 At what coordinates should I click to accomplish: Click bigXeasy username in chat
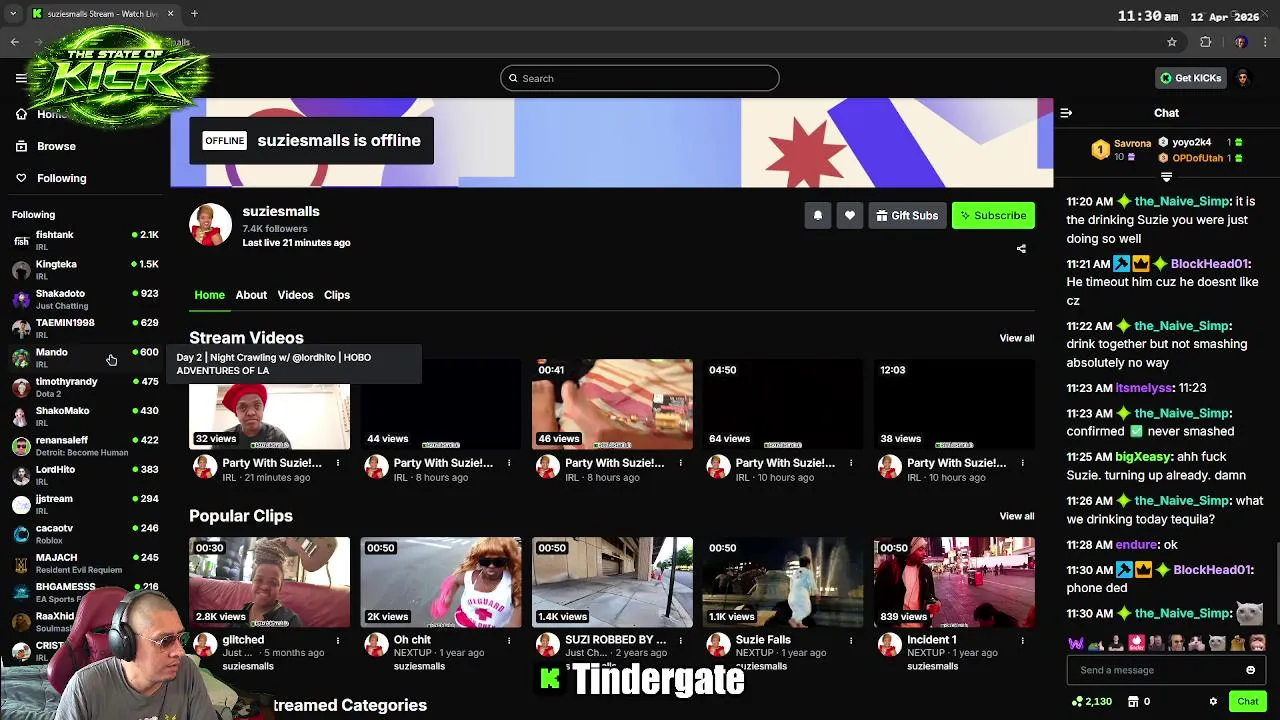(x=1143, y=457)
